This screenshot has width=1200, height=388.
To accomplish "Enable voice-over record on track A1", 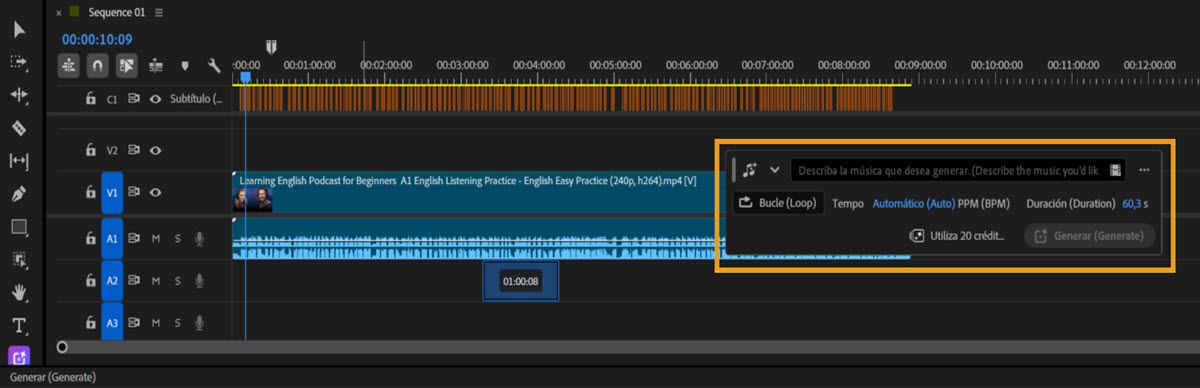I will [200, 239].
